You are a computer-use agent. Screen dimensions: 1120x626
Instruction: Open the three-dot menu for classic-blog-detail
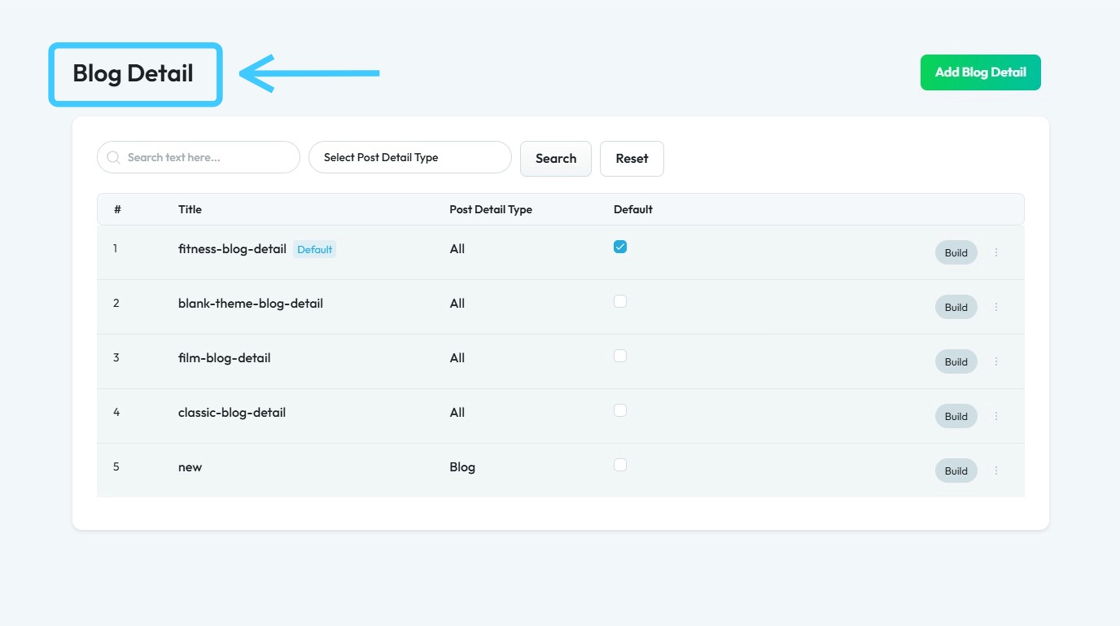pos(996,416)
